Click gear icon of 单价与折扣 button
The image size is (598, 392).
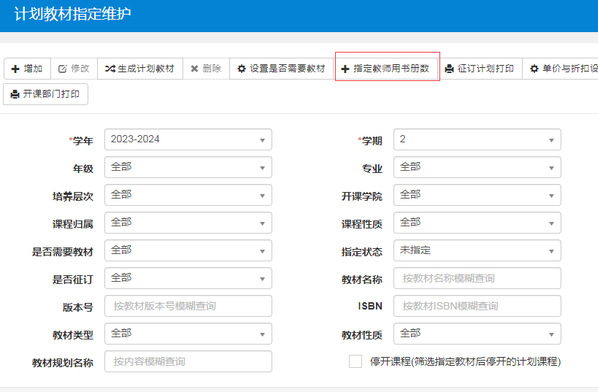(x=534, y=69)
